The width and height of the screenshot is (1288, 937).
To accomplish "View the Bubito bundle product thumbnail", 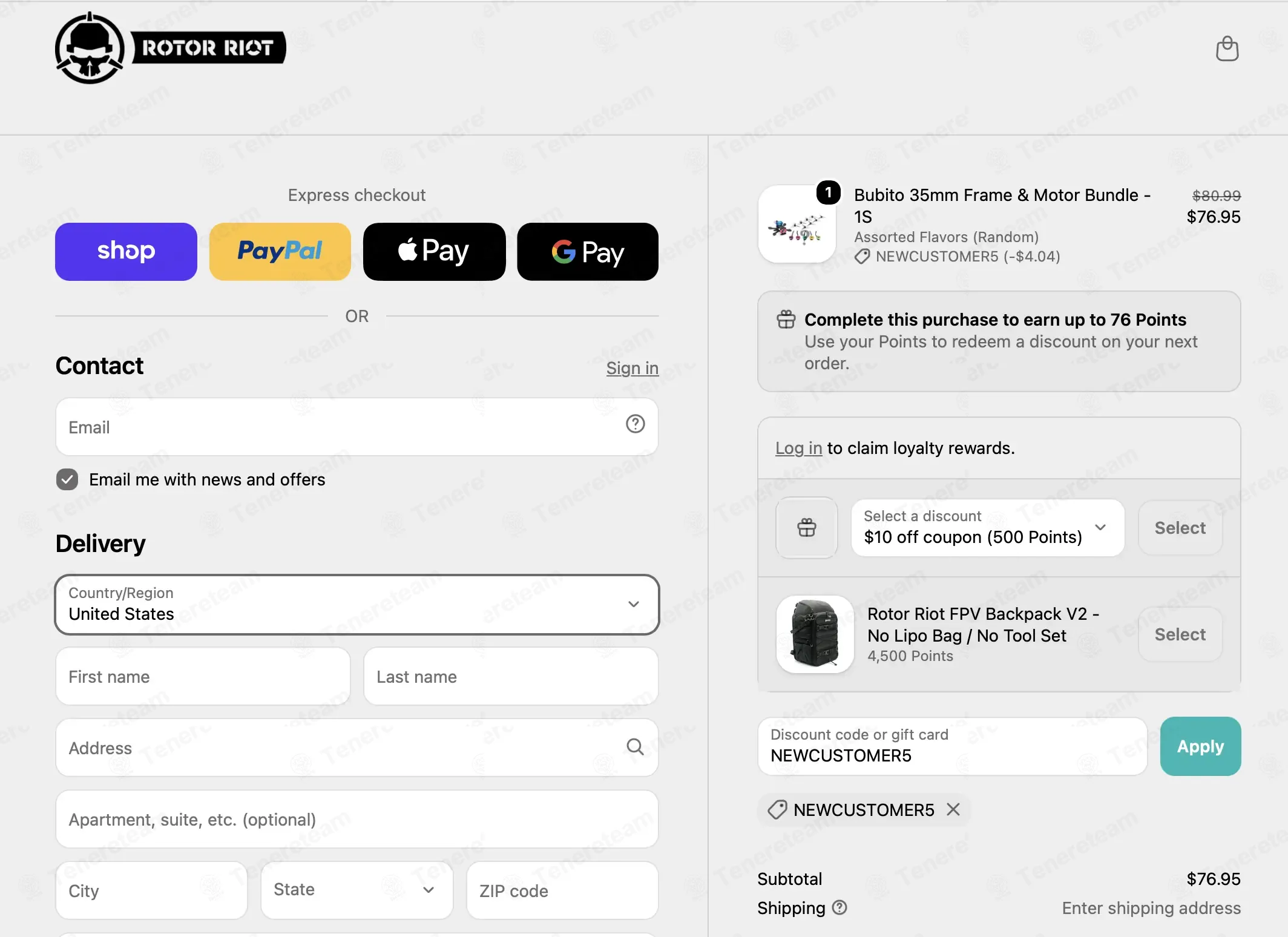I will coord(797,224).
